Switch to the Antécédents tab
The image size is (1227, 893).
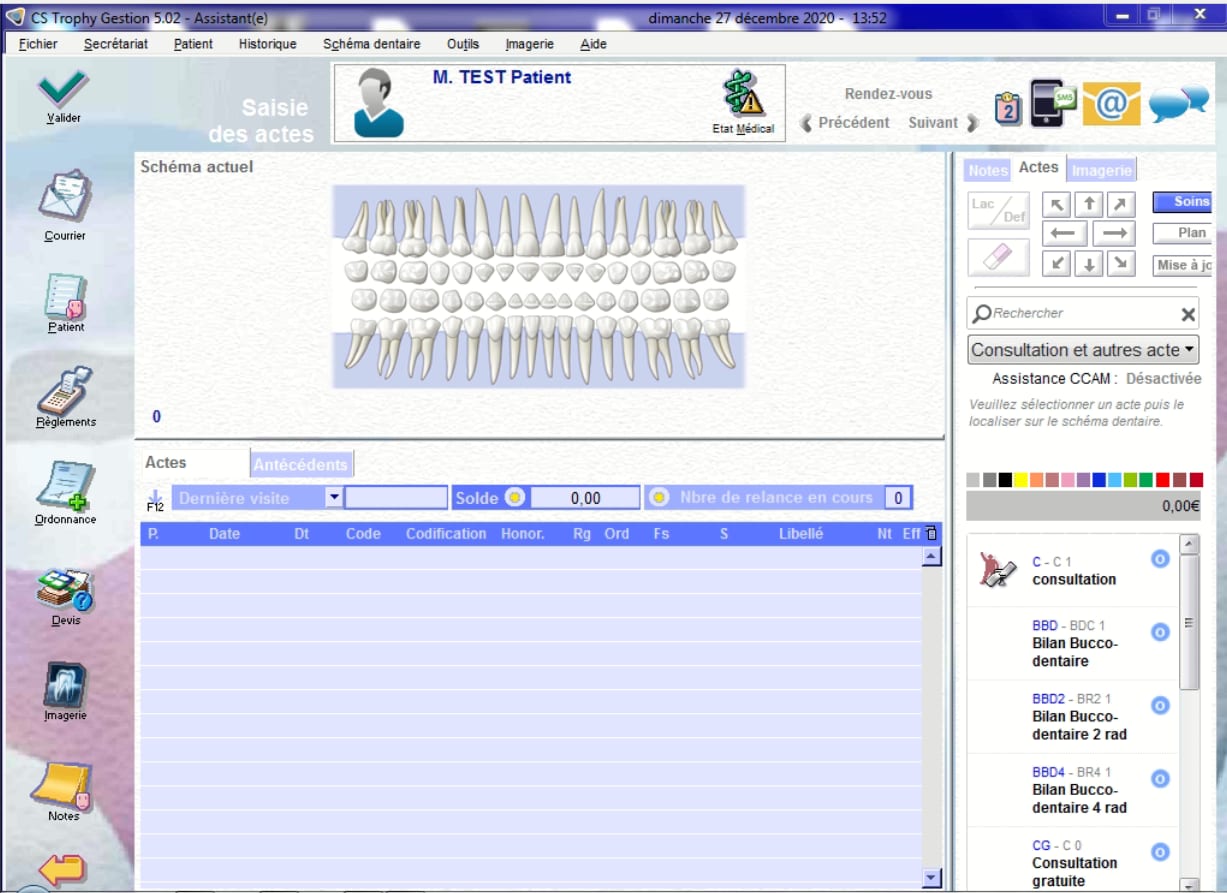(300, 464)
